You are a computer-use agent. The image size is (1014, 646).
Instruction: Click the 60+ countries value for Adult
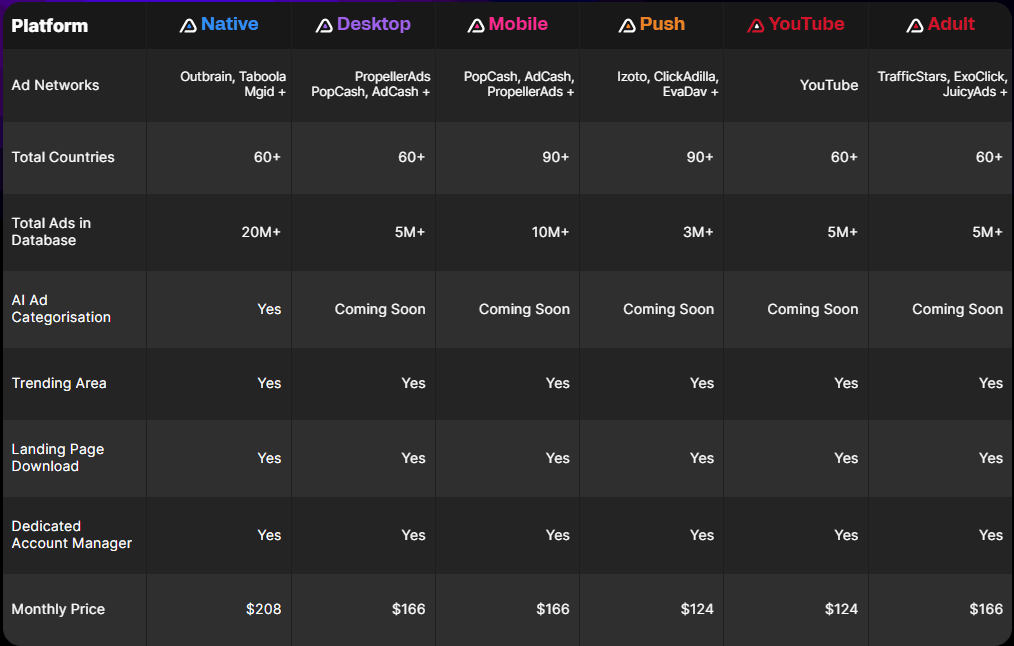989,157
